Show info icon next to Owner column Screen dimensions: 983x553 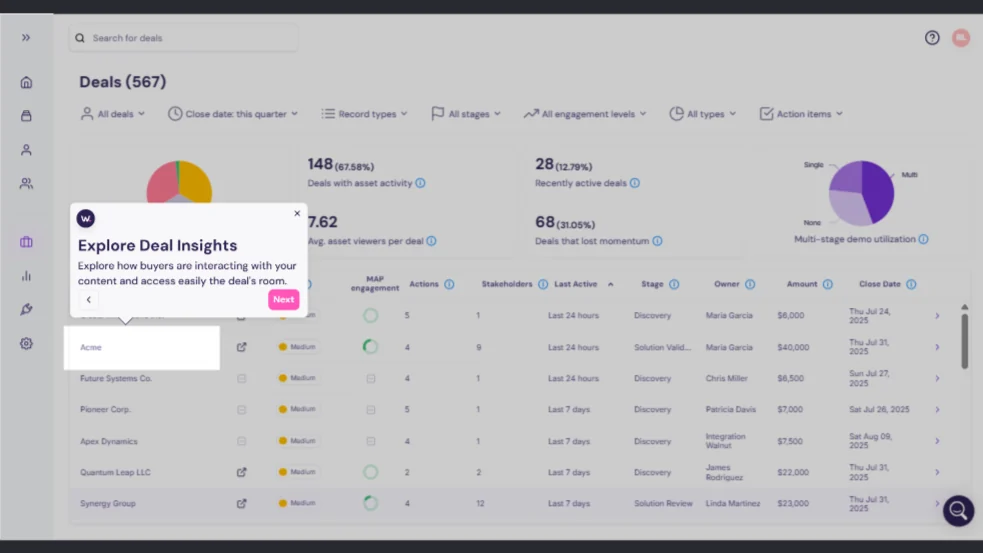(750, 284)
